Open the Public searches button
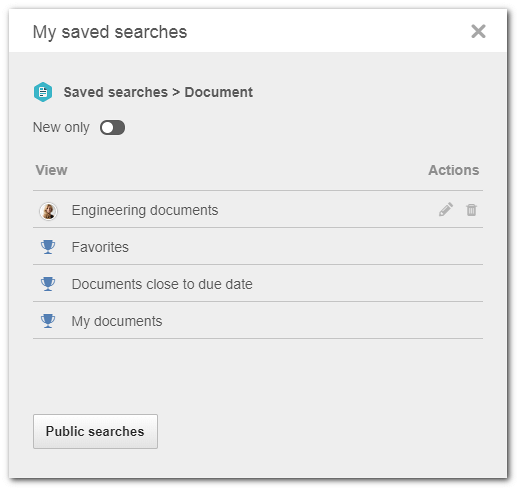The width and height of the screenshot is (517, 488). (95, 431)
